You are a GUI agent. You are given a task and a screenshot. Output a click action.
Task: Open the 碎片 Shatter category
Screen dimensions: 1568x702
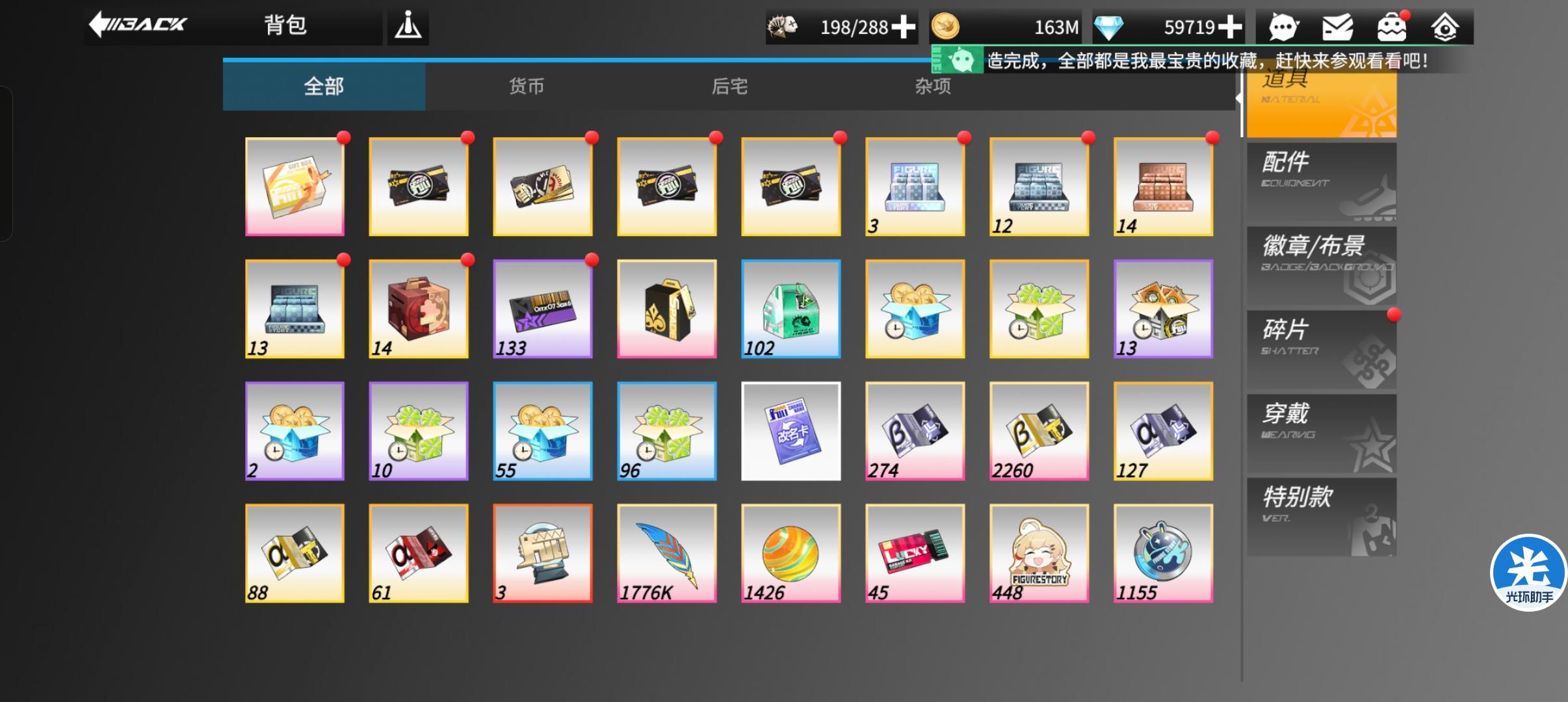1321,350
